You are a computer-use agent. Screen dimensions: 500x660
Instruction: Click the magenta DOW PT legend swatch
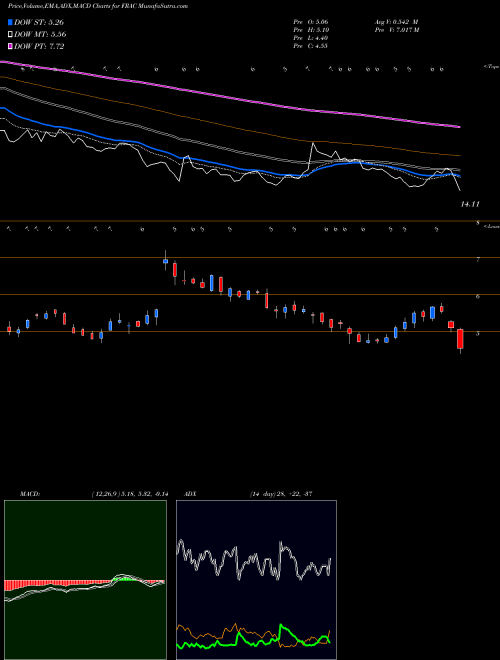[x=10, y=47]
